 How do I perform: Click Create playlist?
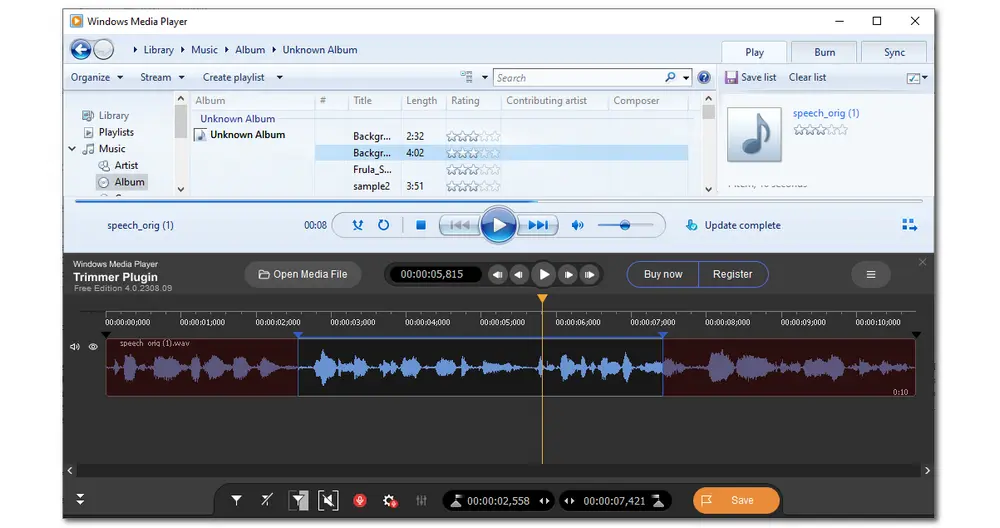233,77
